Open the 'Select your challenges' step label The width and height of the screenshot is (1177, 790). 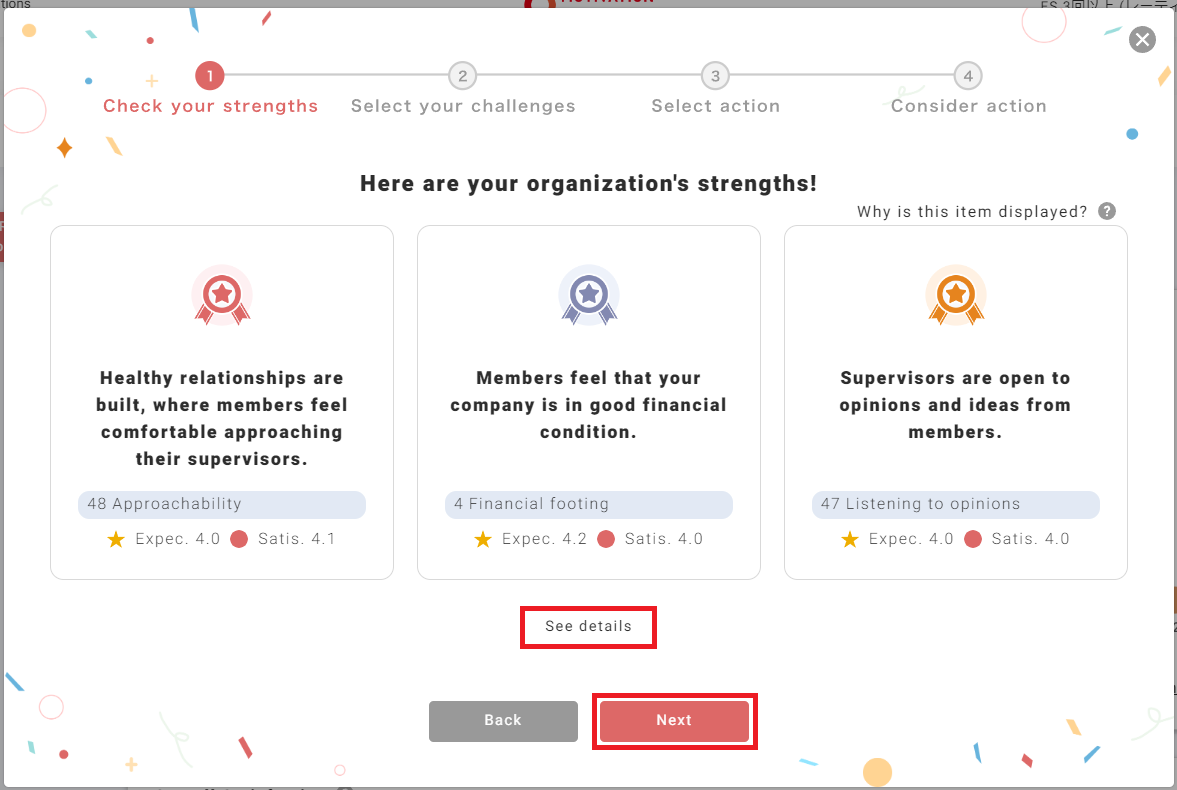coord(463,106)
